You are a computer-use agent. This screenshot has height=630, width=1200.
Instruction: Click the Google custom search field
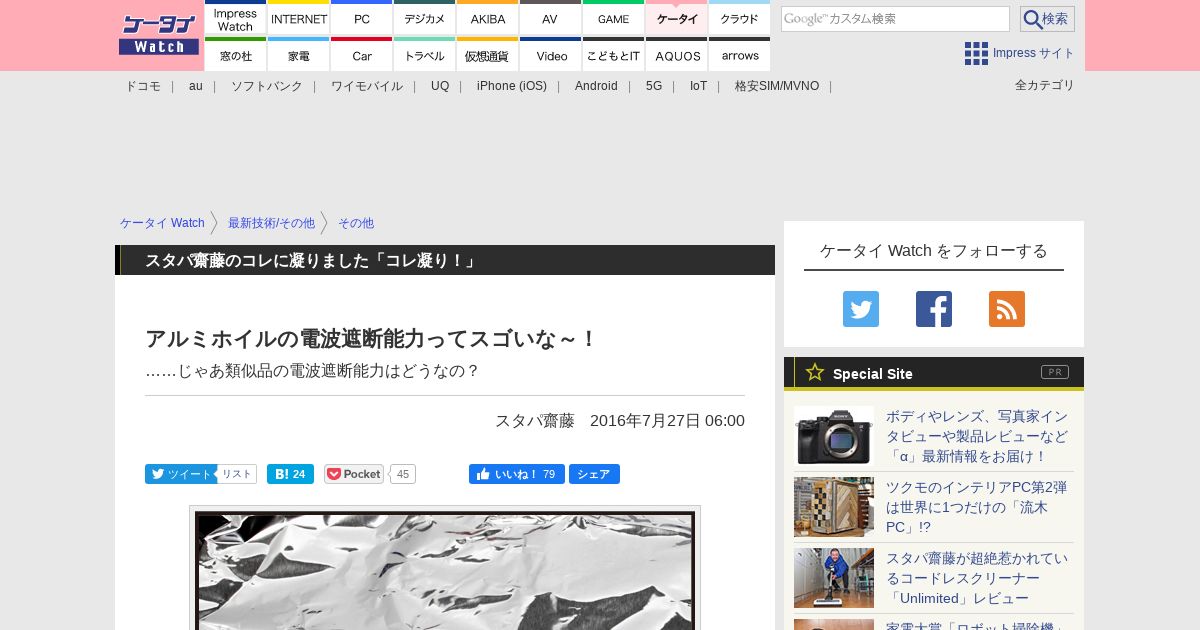pyautogui.click(x=895, y=19)
